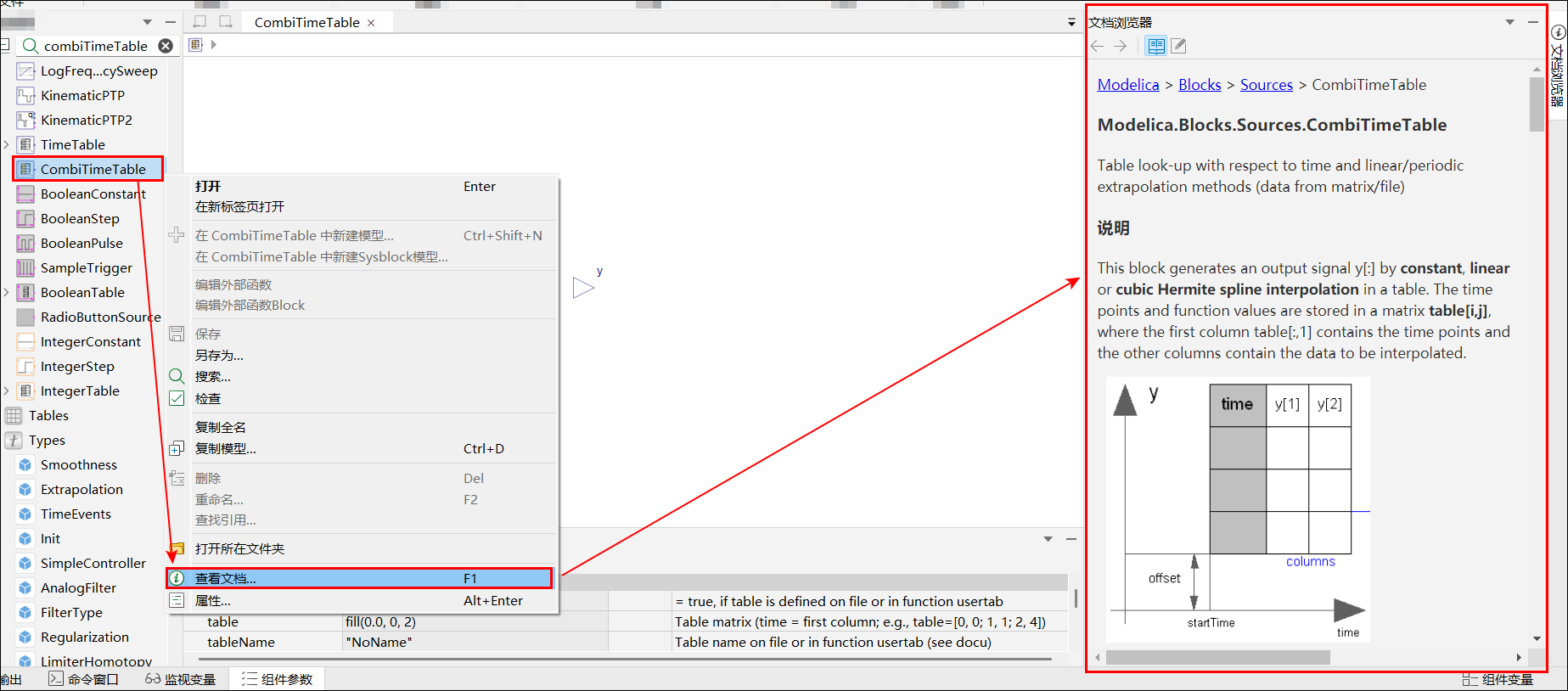Select 查看文档... in the context menu

pos(360,579)
